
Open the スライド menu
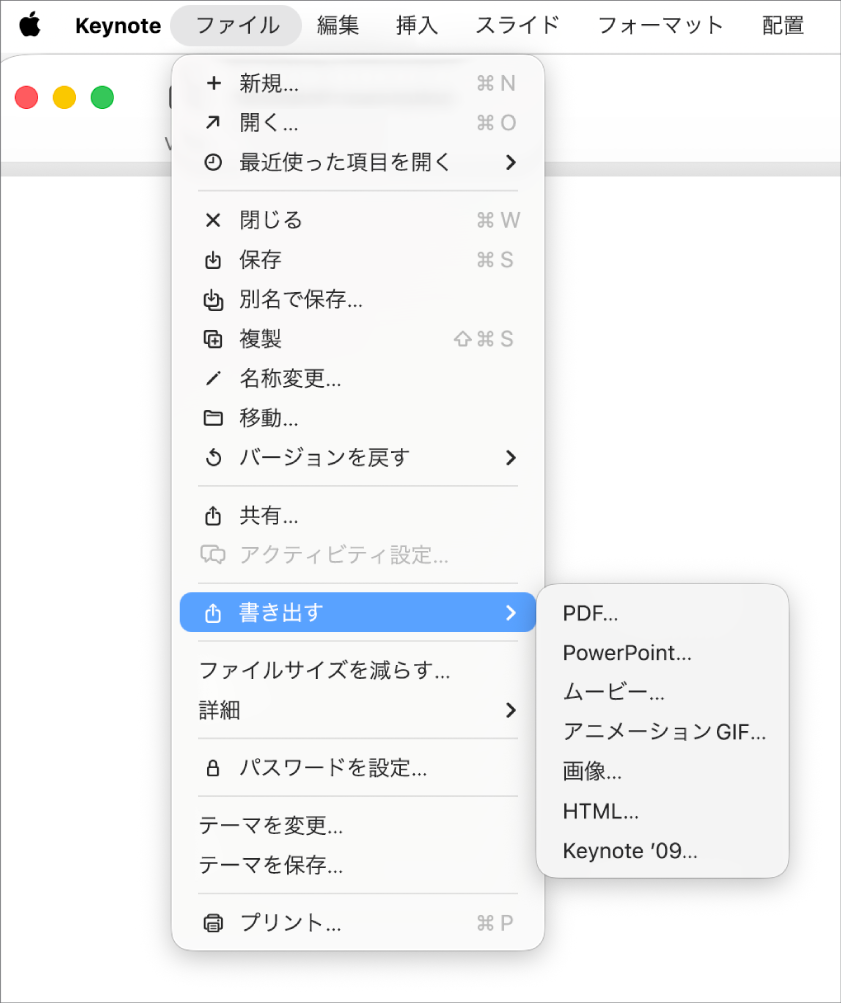coord(516,25)
